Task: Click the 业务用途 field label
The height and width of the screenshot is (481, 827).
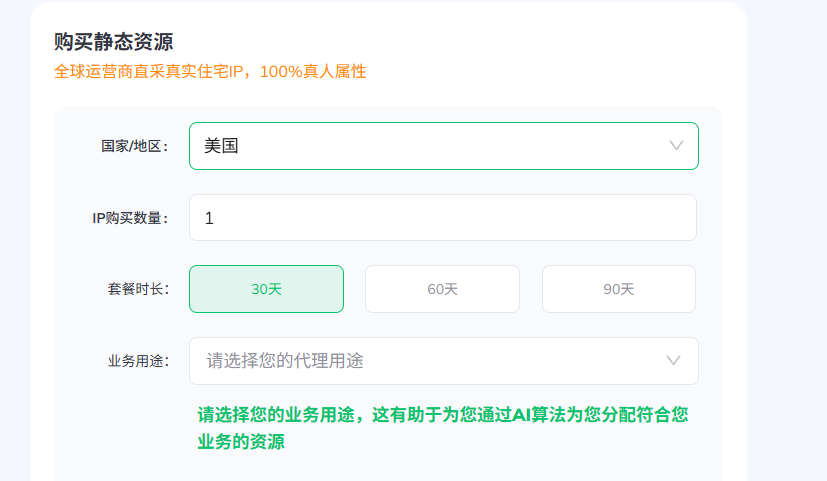Action: 138,361
